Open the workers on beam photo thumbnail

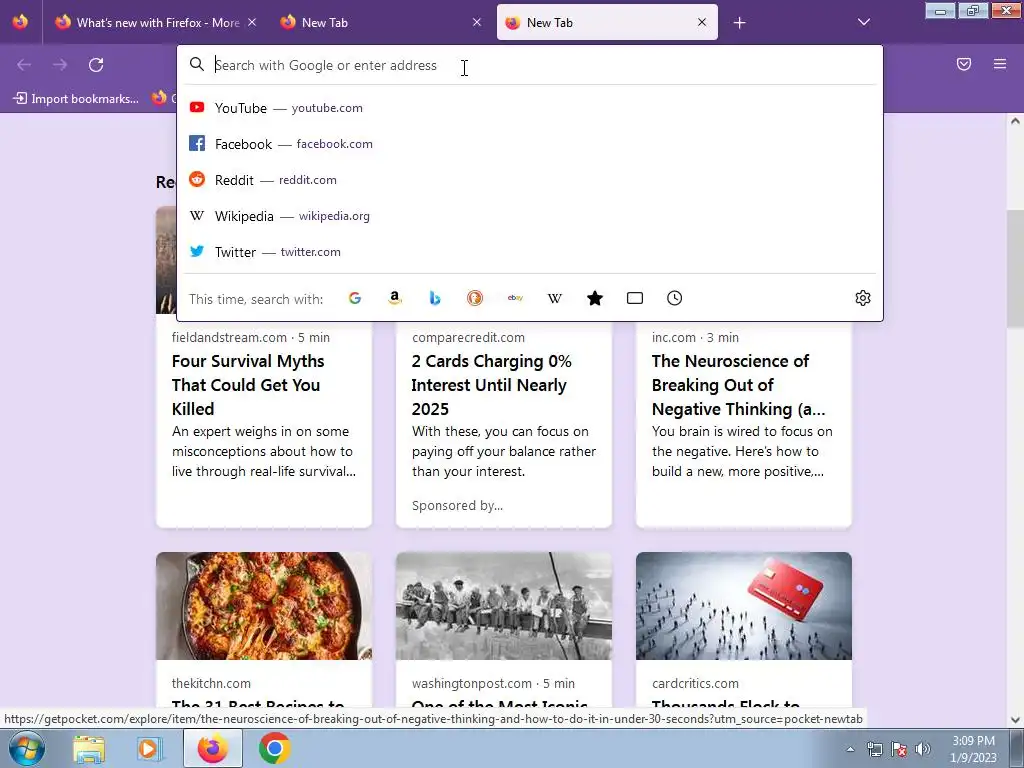pyautogui.click(x=504, y=606)
